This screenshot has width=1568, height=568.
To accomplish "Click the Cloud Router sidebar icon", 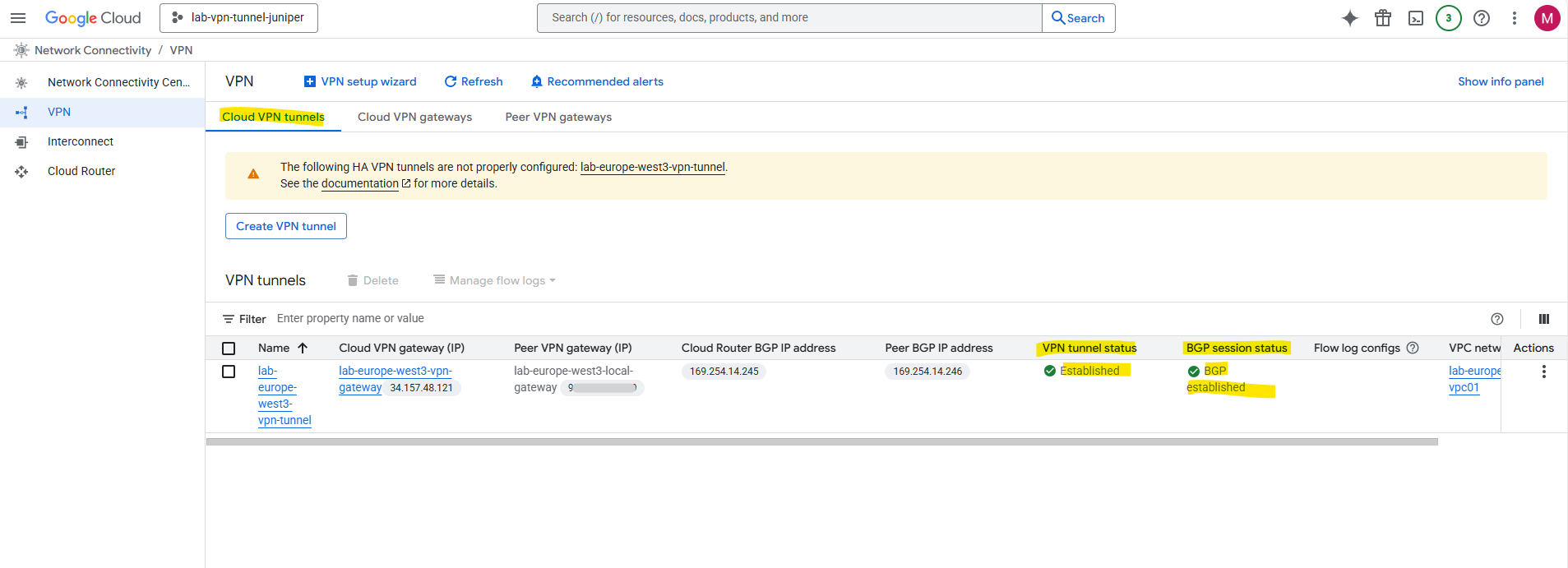I will (x=21, y=171).
